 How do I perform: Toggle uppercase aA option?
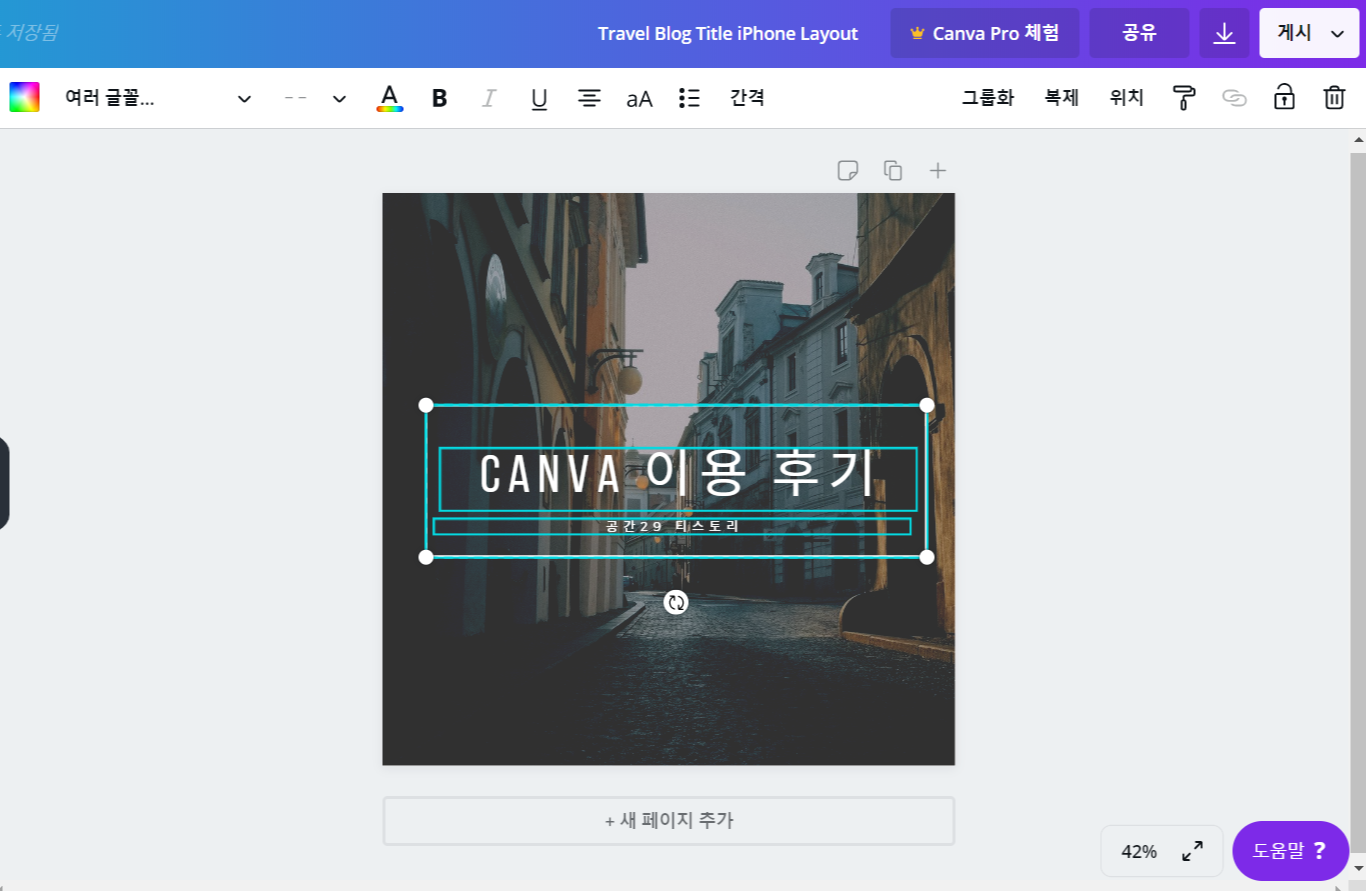[x=639, y=98]
